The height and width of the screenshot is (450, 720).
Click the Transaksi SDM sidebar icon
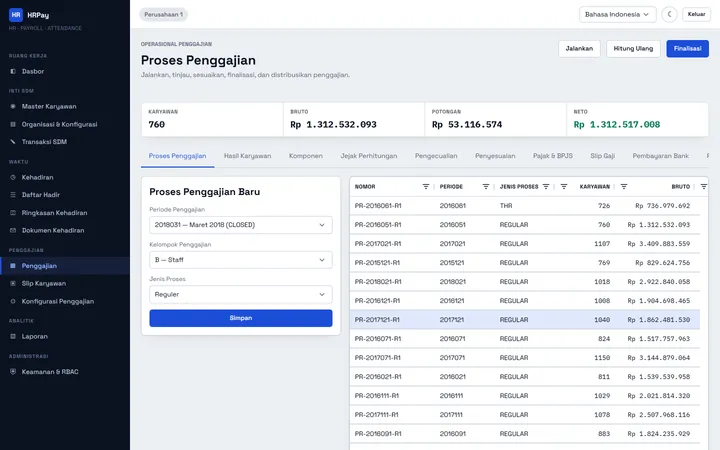(x=13, y=142)
